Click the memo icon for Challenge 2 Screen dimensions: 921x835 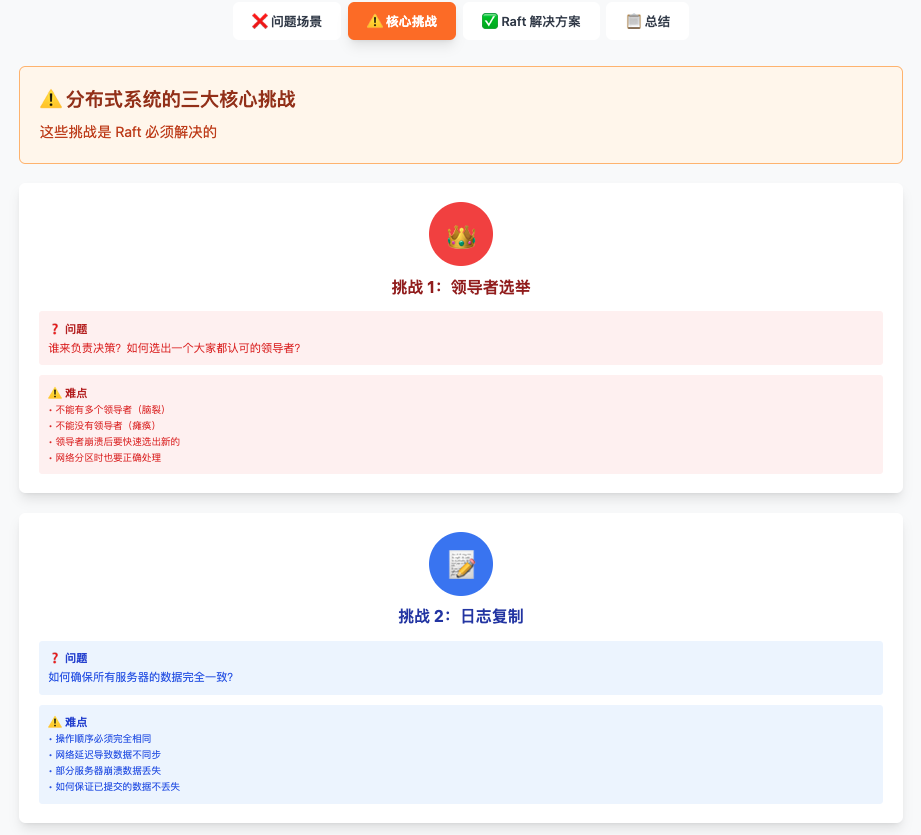click(461, 565)
